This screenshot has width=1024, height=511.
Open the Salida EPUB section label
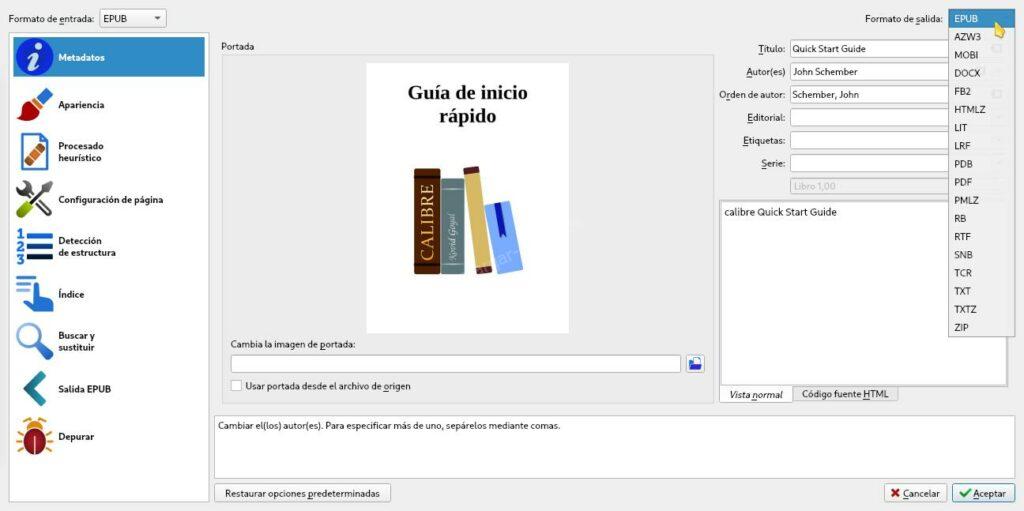(84, 389)
